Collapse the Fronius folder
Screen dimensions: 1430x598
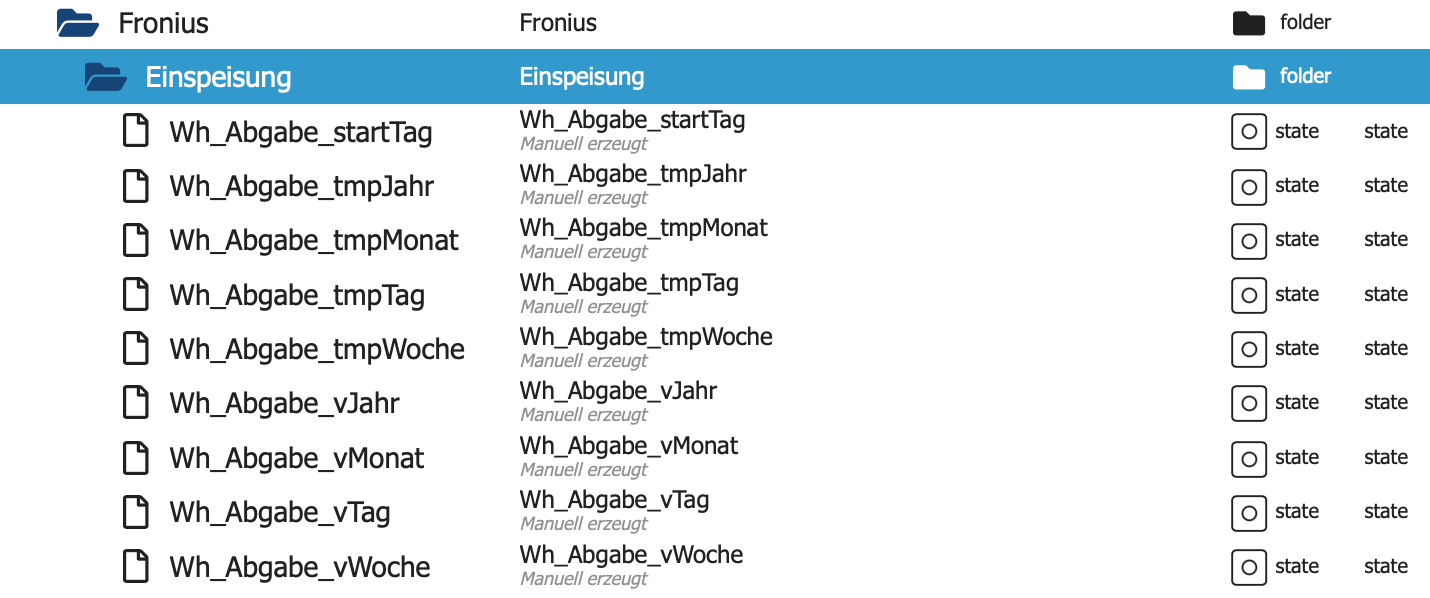[77, 23]
